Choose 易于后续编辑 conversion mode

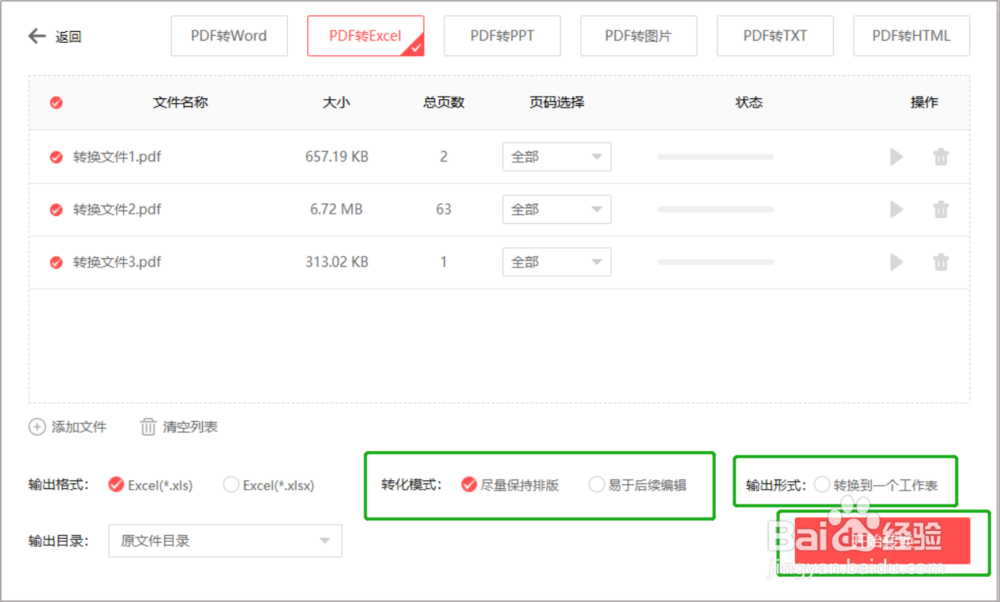pyautogui.click(x=597, y=483)
